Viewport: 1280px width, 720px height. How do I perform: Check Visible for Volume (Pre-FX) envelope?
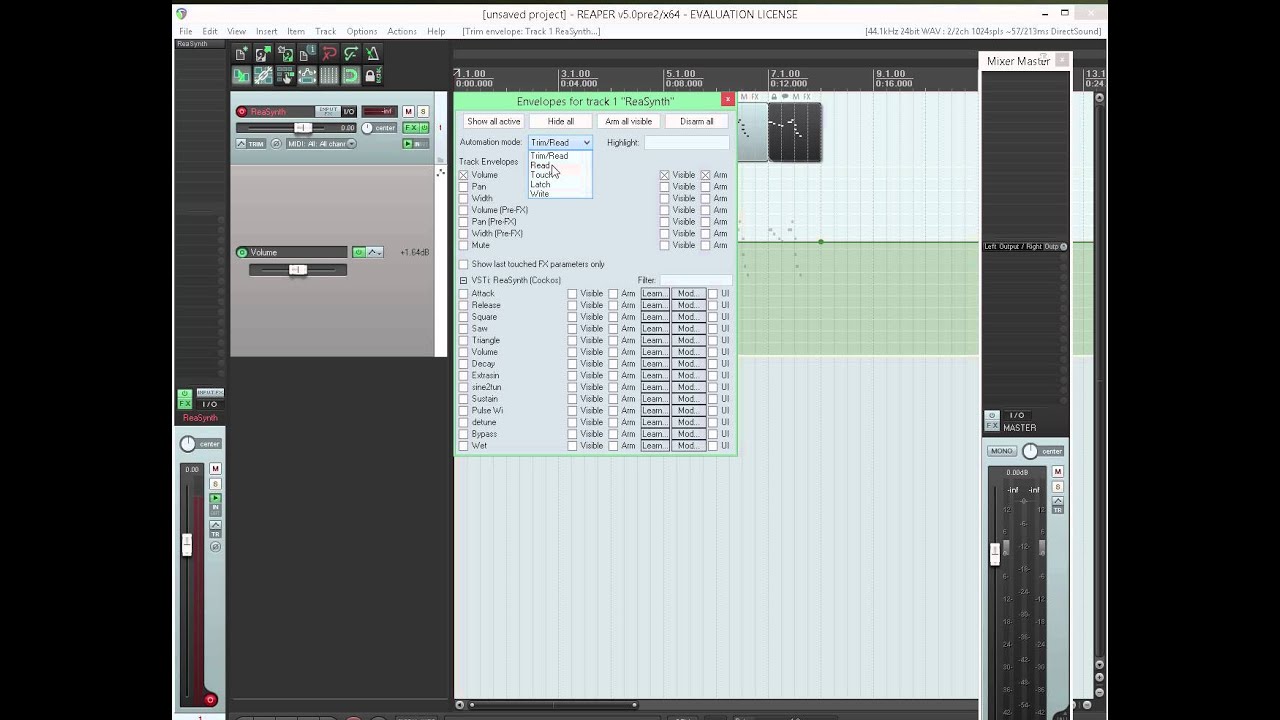664,210
